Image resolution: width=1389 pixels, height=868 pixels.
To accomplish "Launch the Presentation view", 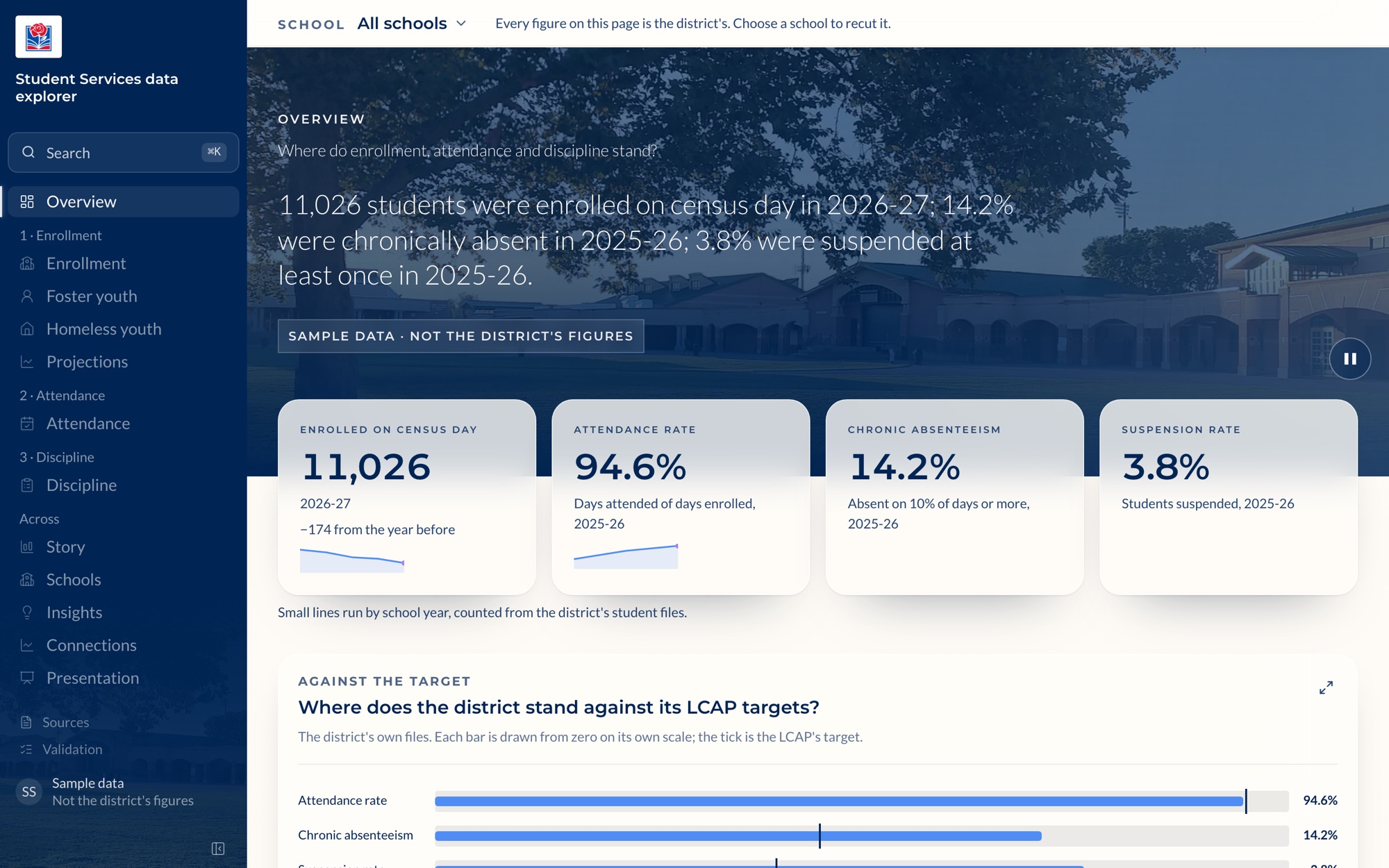I will (124, 677).
